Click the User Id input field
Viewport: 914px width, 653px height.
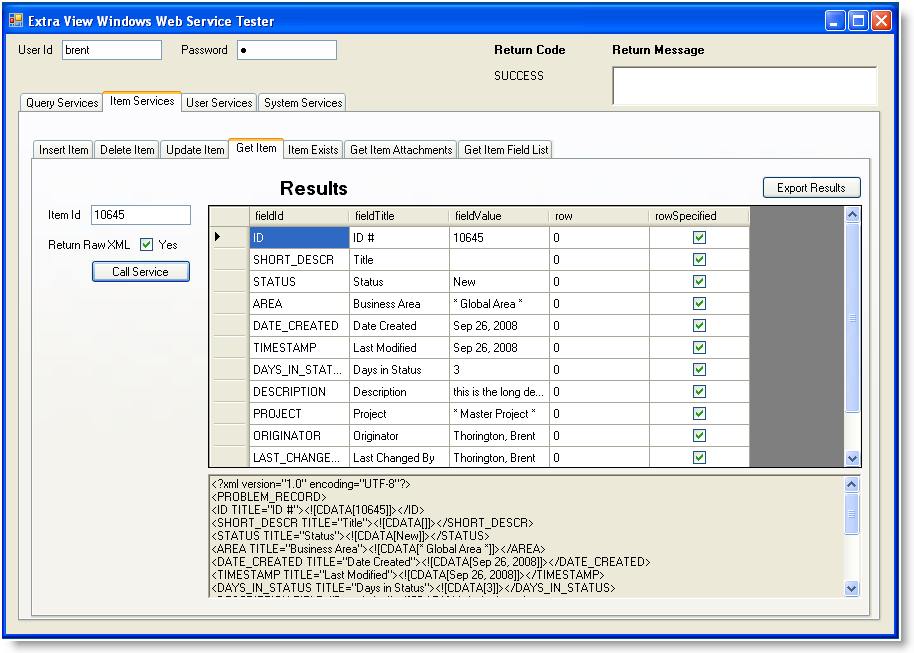pyautogui.click(x=112, y=50)
